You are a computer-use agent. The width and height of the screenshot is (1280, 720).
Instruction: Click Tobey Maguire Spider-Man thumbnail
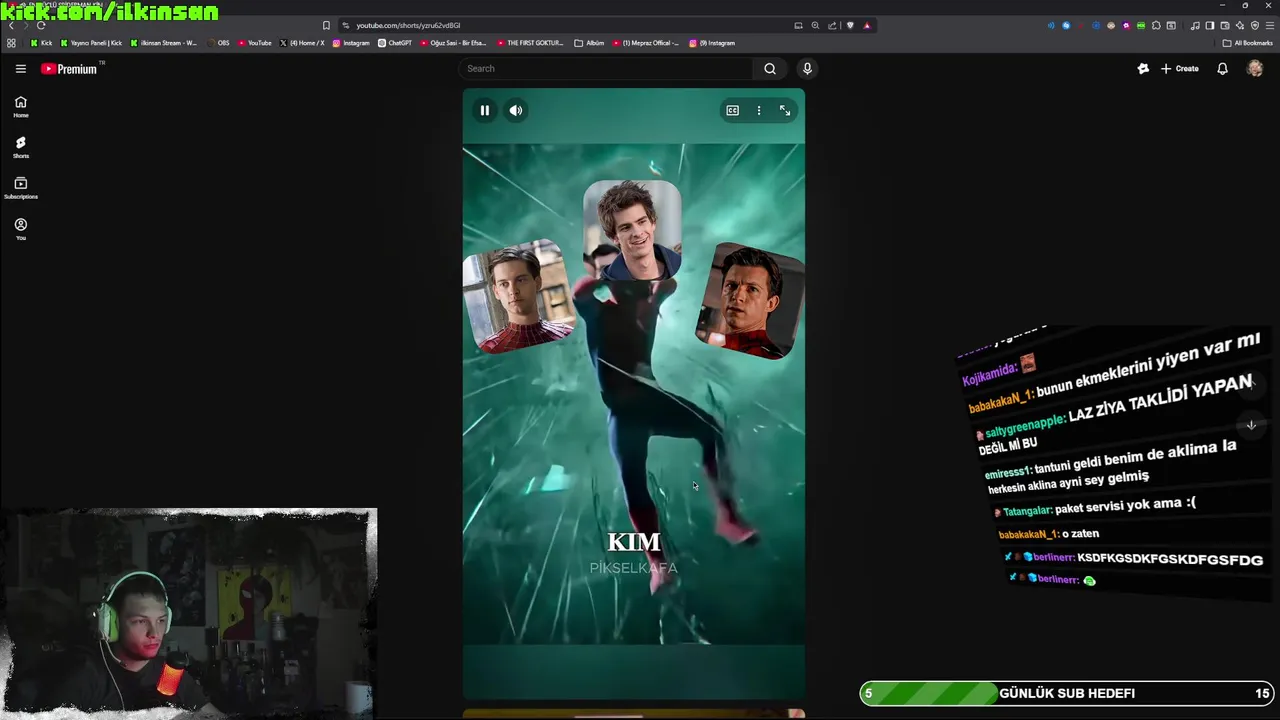click(x=518, y=296)
